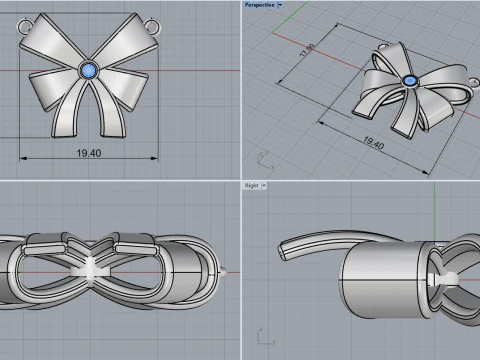The image size is (480, 360).
Task: Click the Right viewport title label
Action: click(x=252, y=186)
